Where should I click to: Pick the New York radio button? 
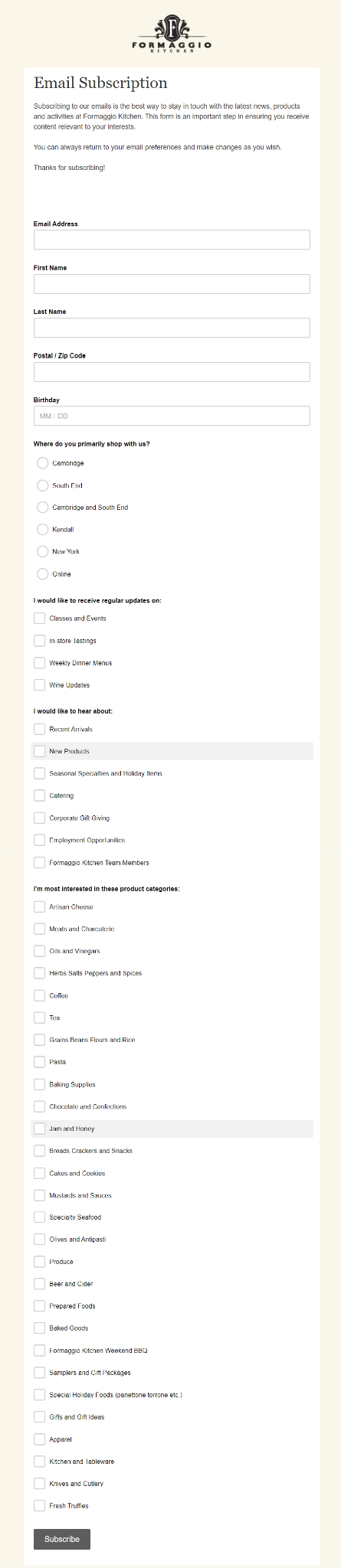42,551
